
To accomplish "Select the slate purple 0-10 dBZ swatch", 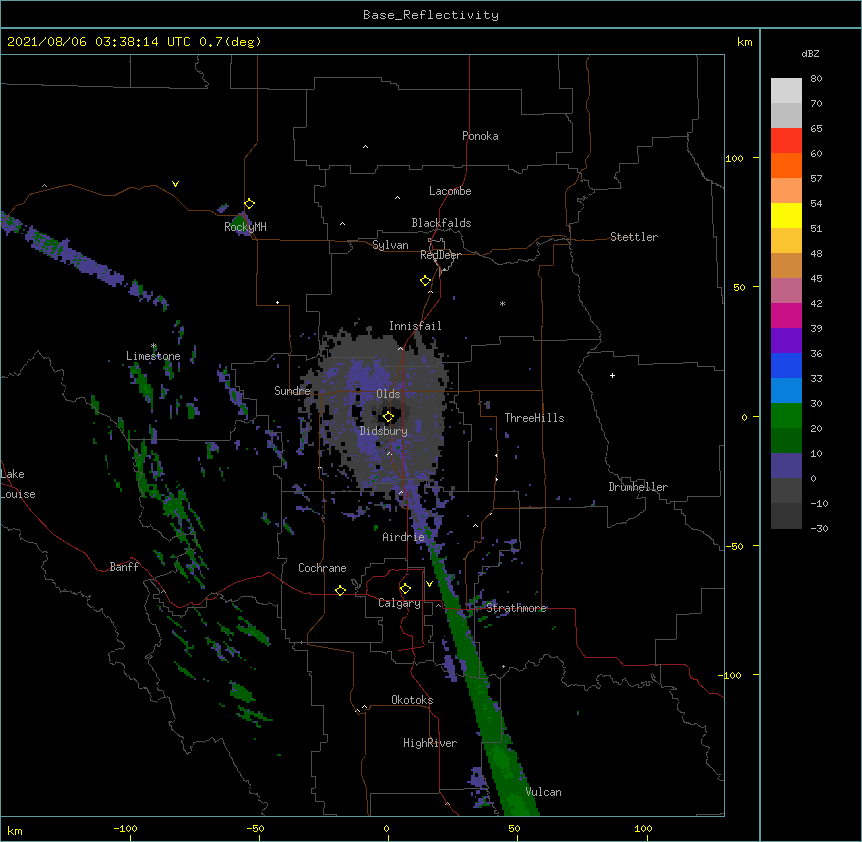I will 786,466.
